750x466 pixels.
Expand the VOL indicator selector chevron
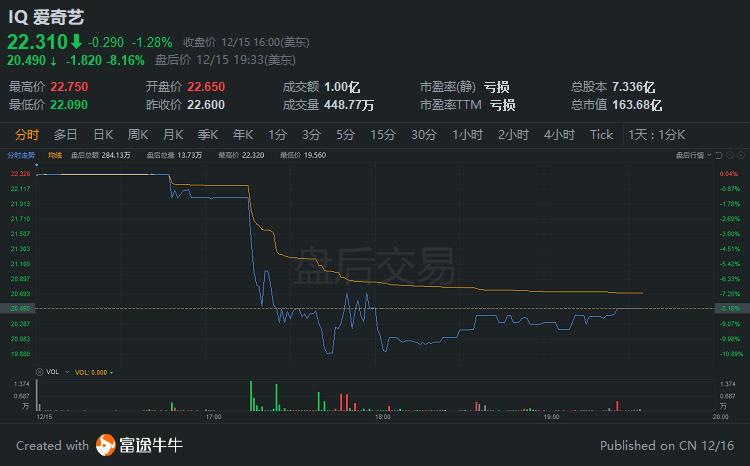tap(67, 372)
